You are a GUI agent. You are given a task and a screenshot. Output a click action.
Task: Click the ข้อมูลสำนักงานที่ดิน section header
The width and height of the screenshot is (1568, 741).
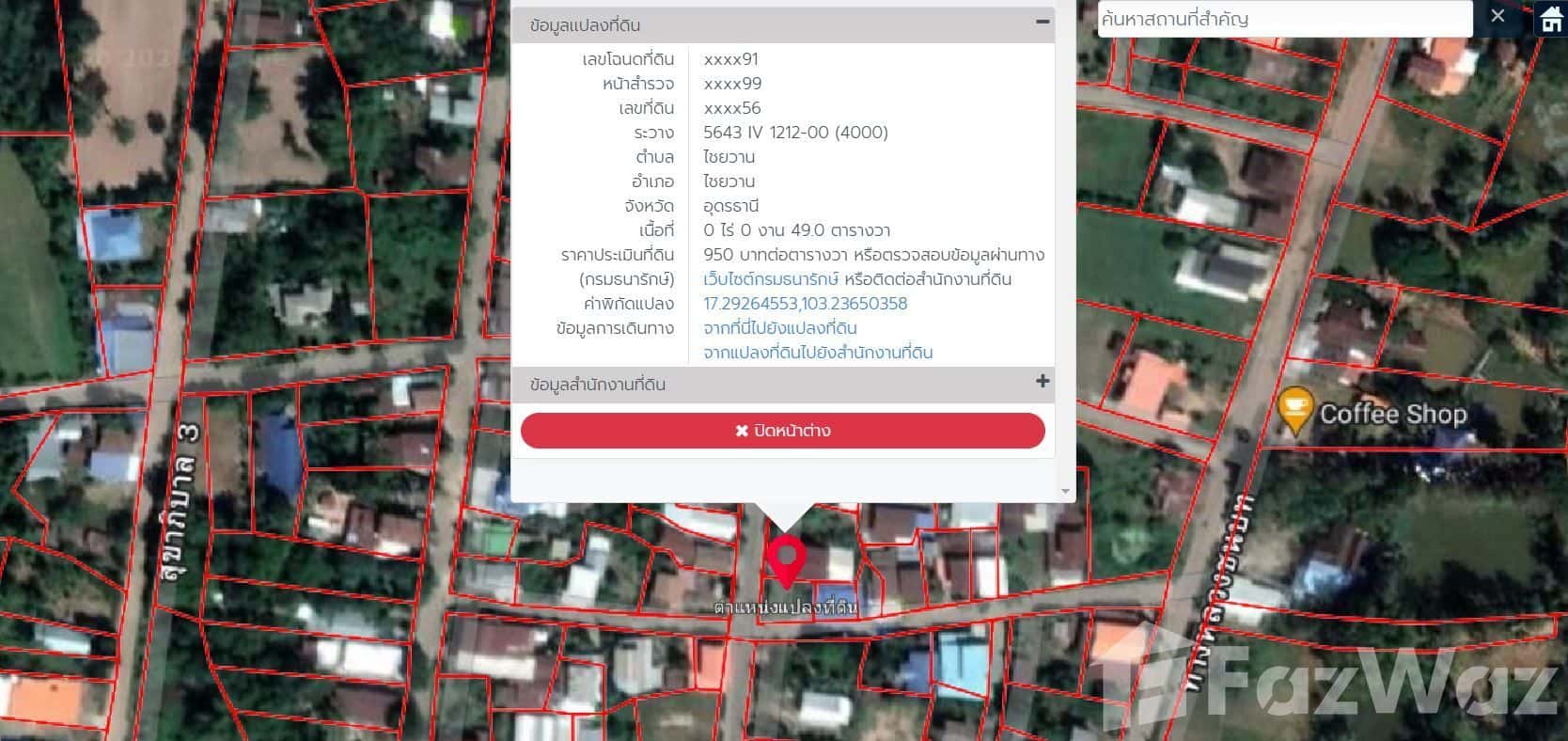coord(598,385)
